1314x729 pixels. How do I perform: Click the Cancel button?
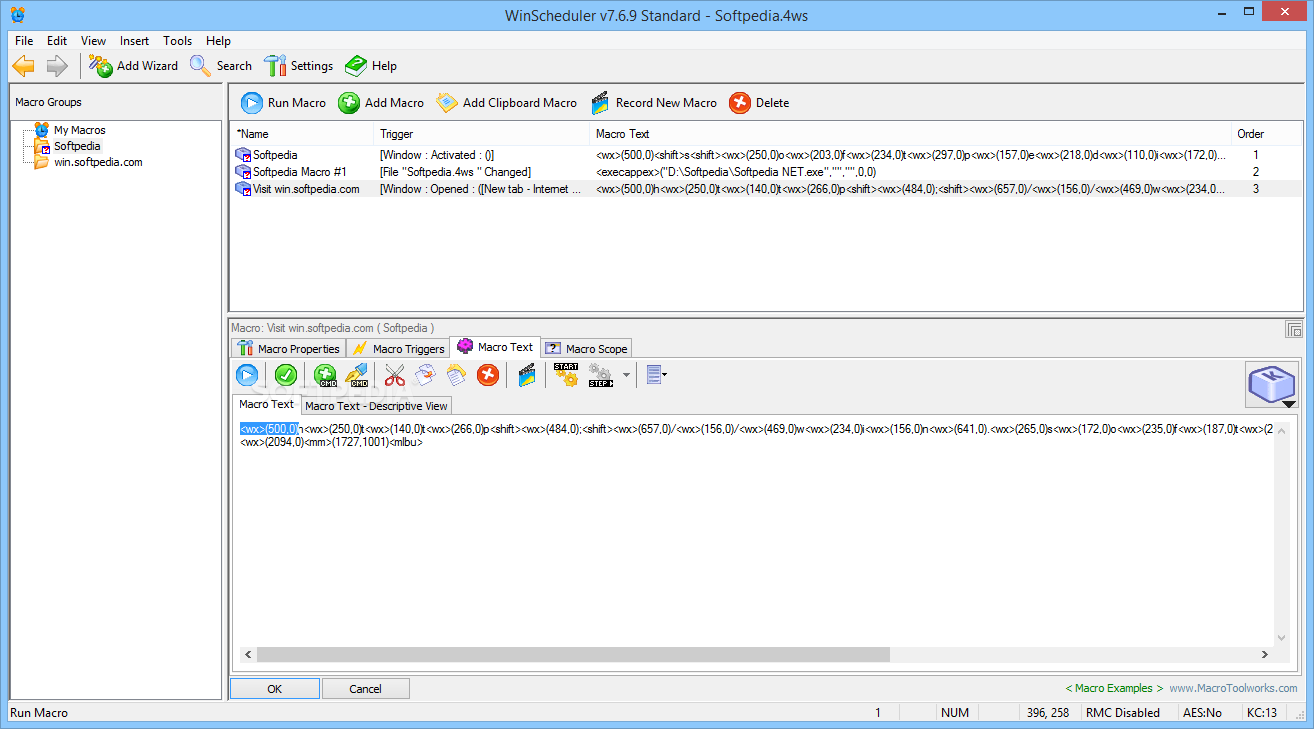click(x=365, y=688)
